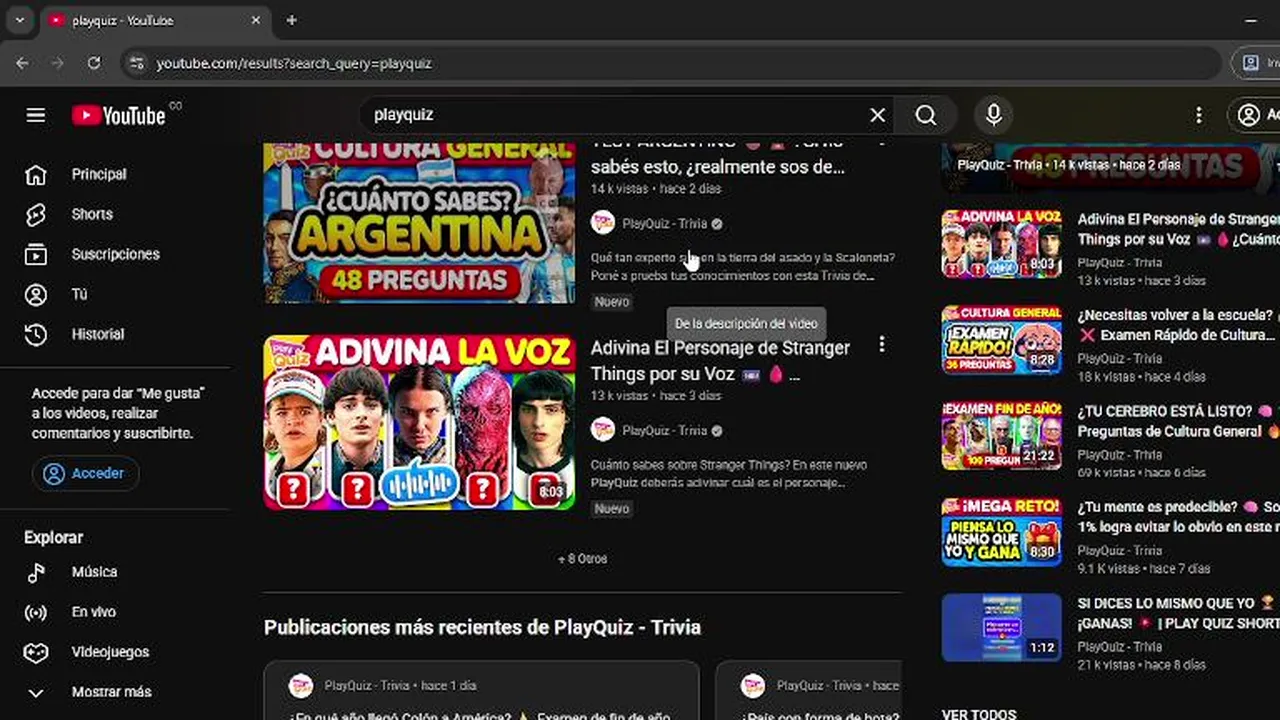Click the Acceder sign-in button in sidebar
This screenshot has height=720, width=1280.
tap(85, 473)
